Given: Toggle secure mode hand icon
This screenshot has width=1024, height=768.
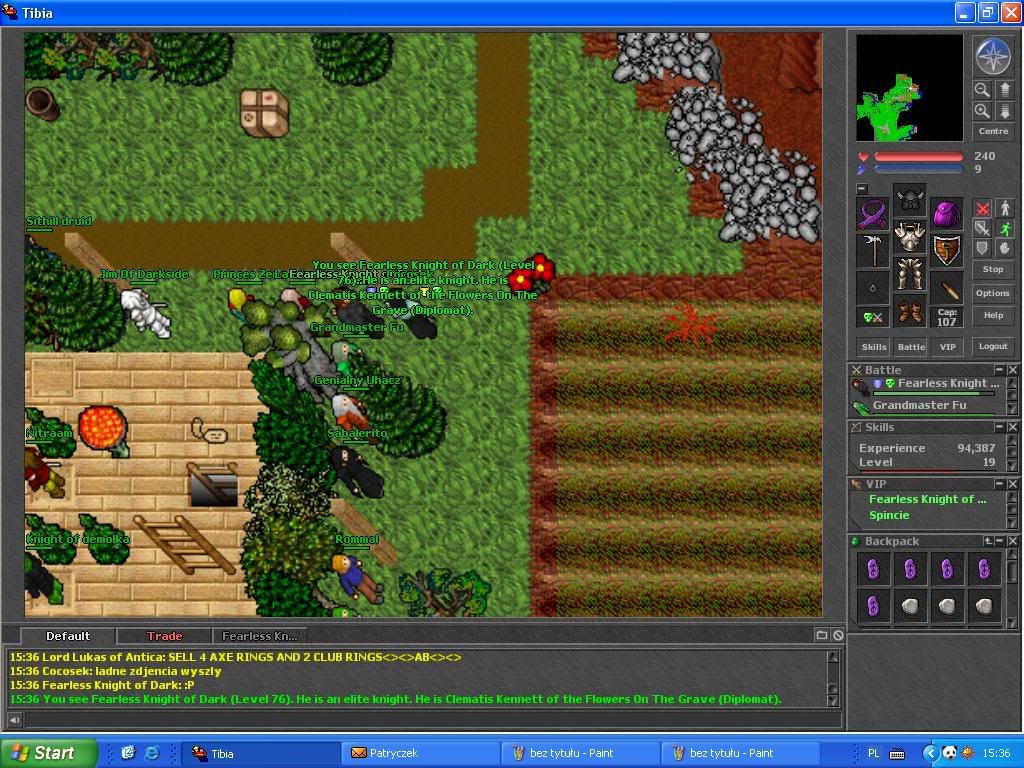Looking at the screenshot, I should coord(1004,248).
